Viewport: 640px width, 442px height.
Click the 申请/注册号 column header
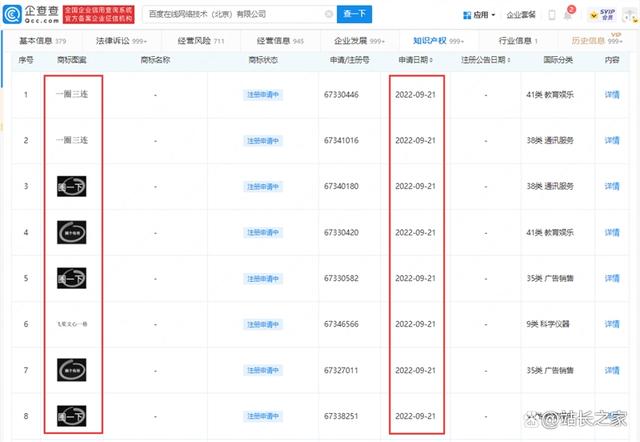click(349, 60)
